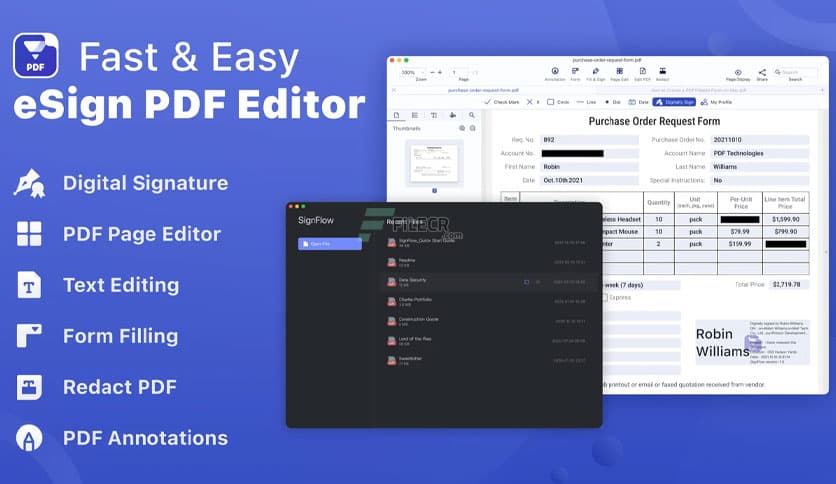Viewport: 836px width, 484px height.
Task: Click the Digital Signature feature icon
Action: point(29,183)
